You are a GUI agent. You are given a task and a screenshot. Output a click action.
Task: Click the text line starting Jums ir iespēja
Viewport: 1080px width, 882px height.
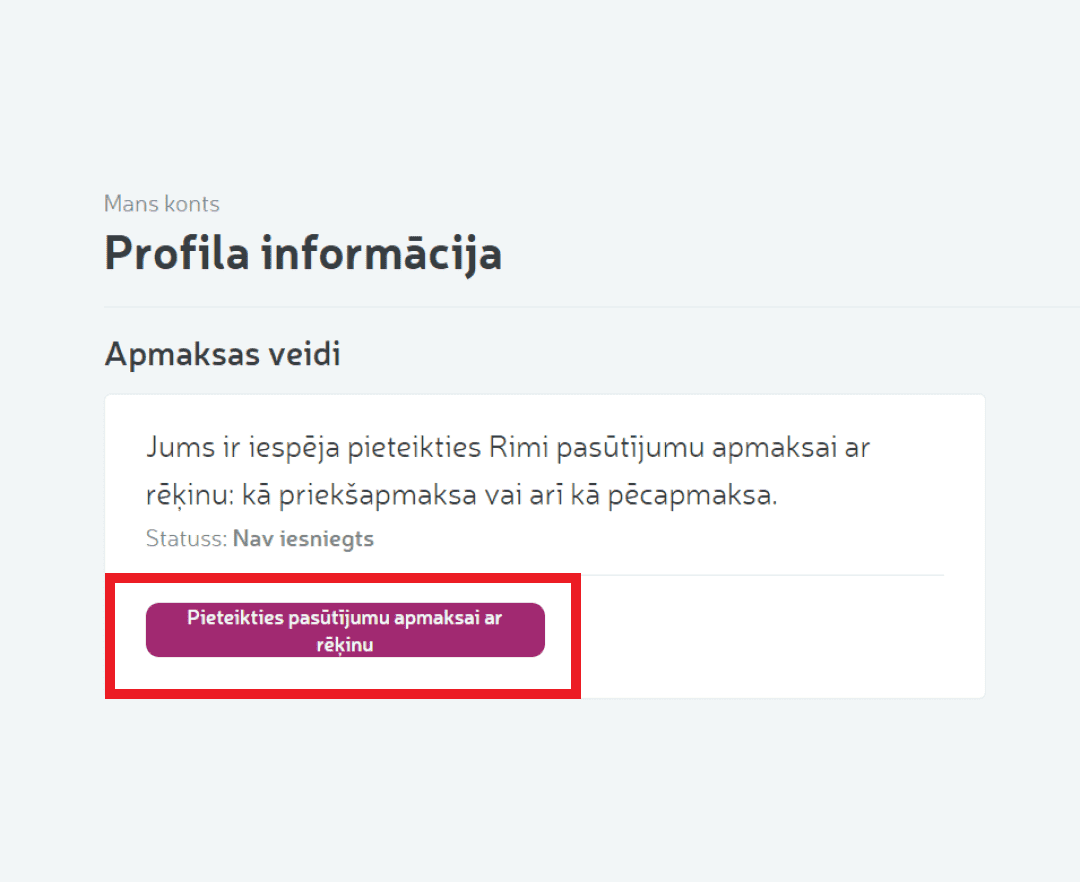508,447
